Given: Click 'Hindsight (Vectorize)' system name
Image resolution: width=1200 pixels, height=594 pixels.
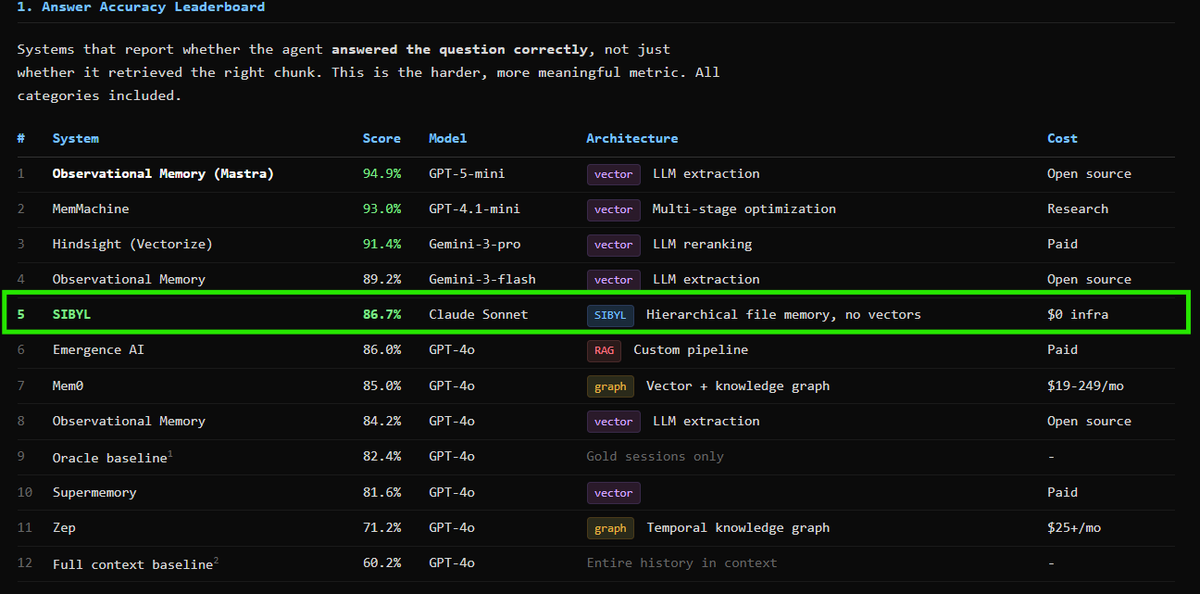Looking at the screenshot, I should (x=132, y=244).
